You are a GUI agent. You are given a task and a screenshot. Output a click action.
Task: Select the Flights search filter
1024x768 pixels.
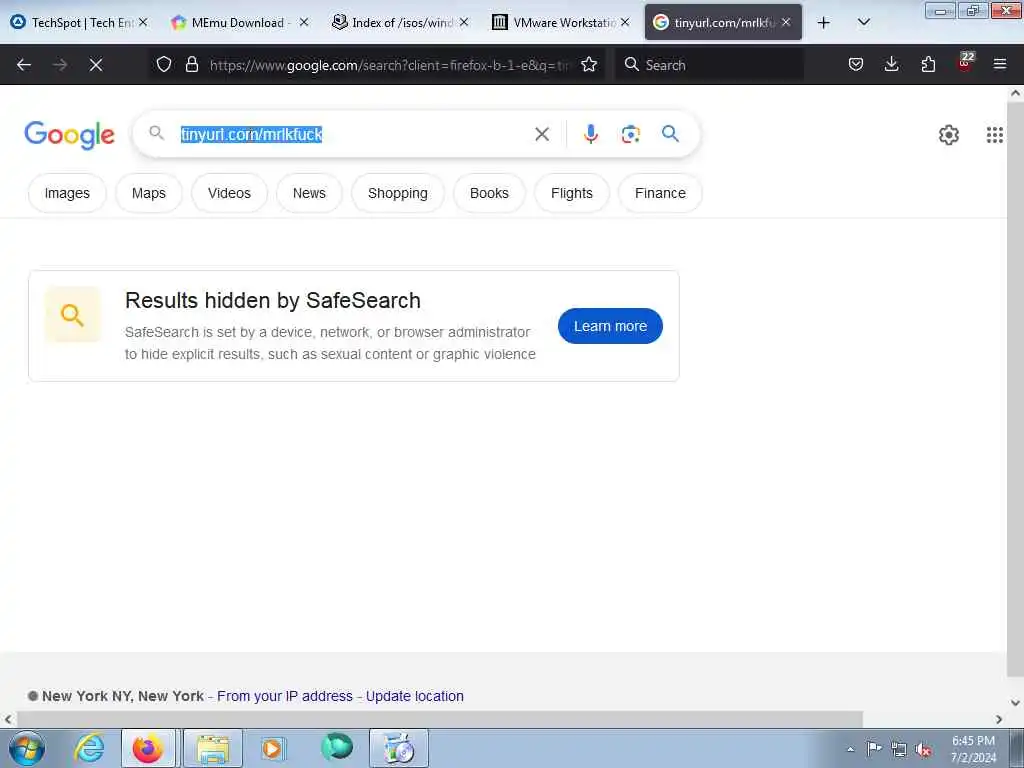tap(572, 193)
